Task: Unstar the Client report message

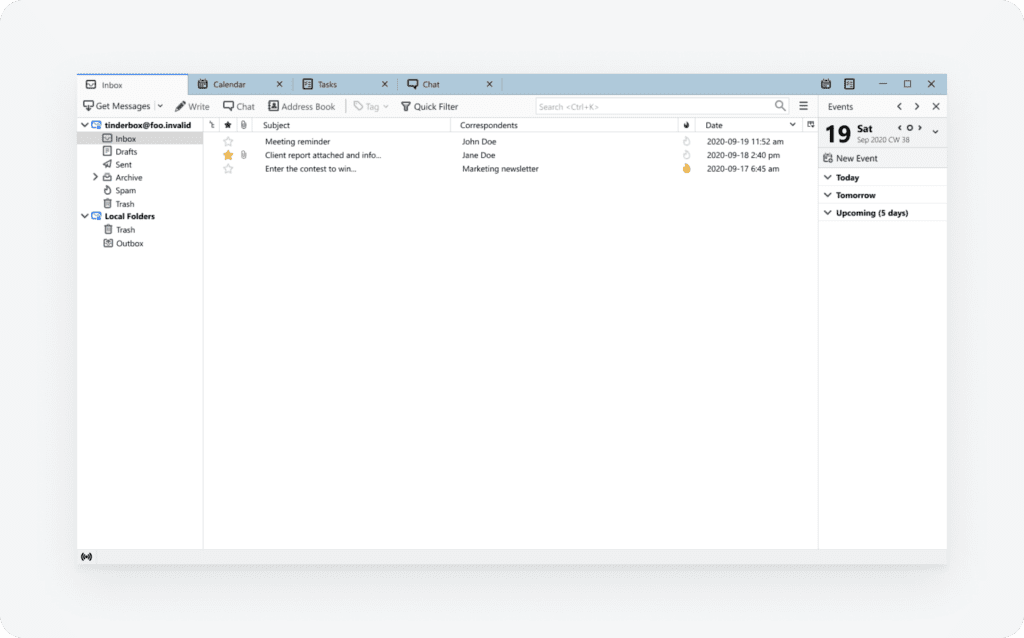Action: [x=228, y=155]
